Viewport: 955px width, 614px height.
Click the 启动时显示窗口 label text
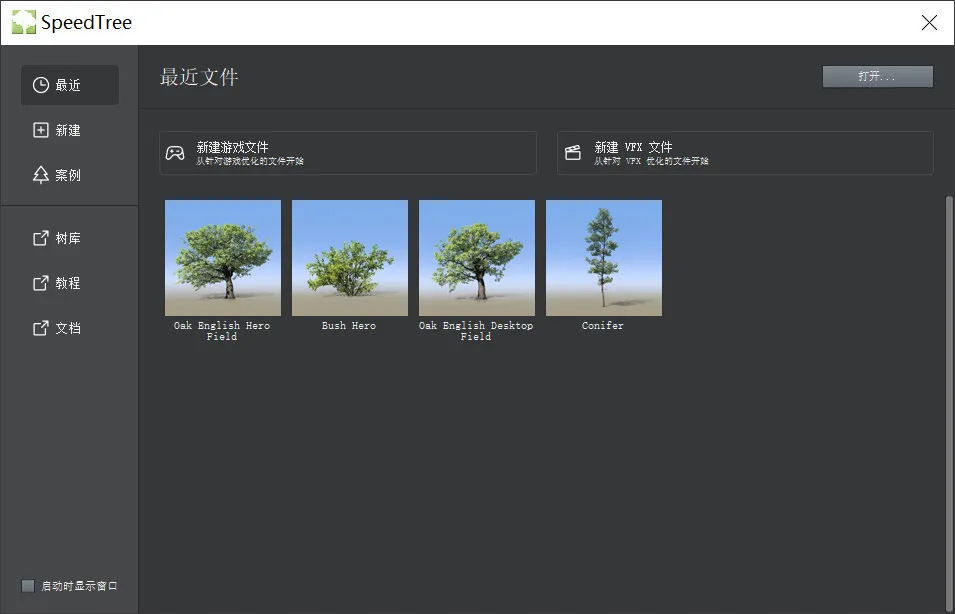(79, 586)
